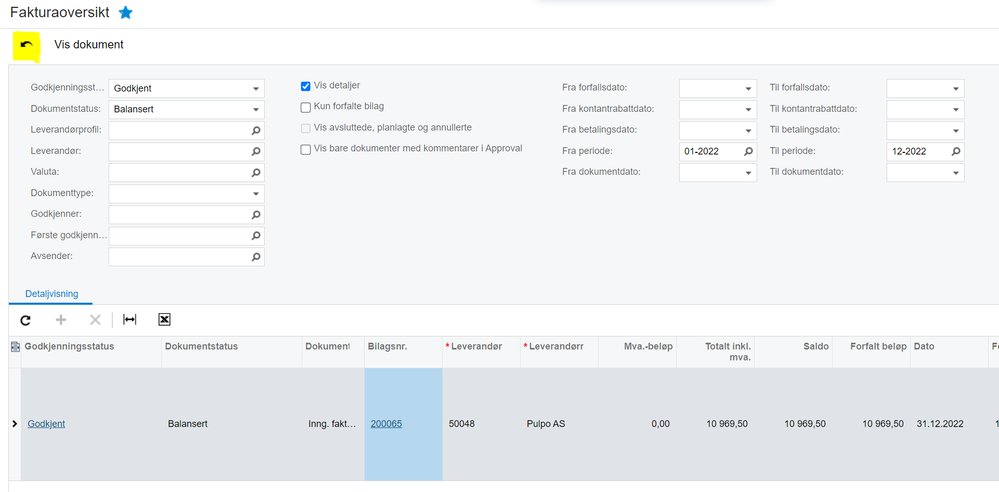Click Vis dokument button
Image resolution: width=999 pixels, height=492 pixels.
89,45
